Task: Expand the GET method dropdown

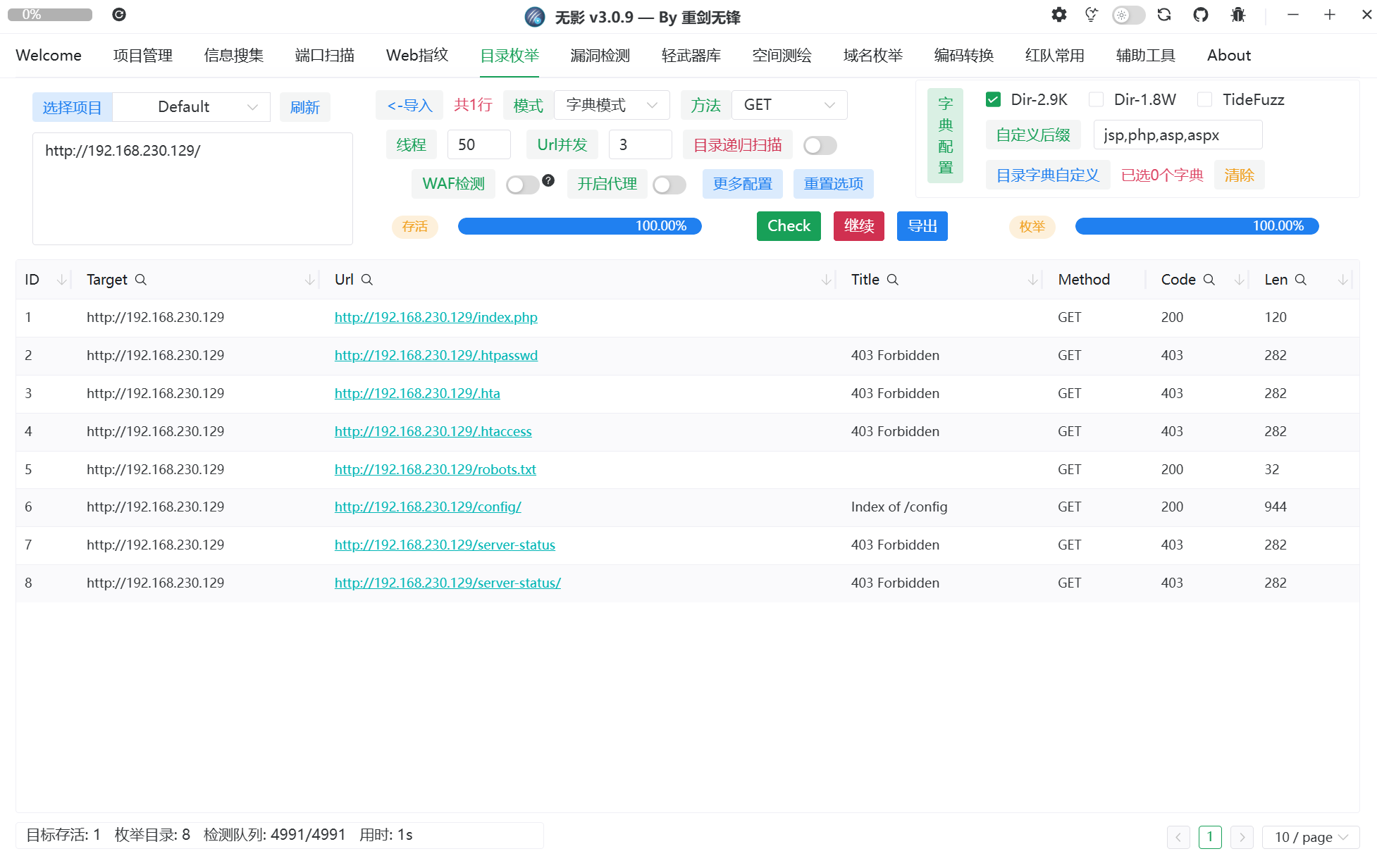Action: [789, 105]
